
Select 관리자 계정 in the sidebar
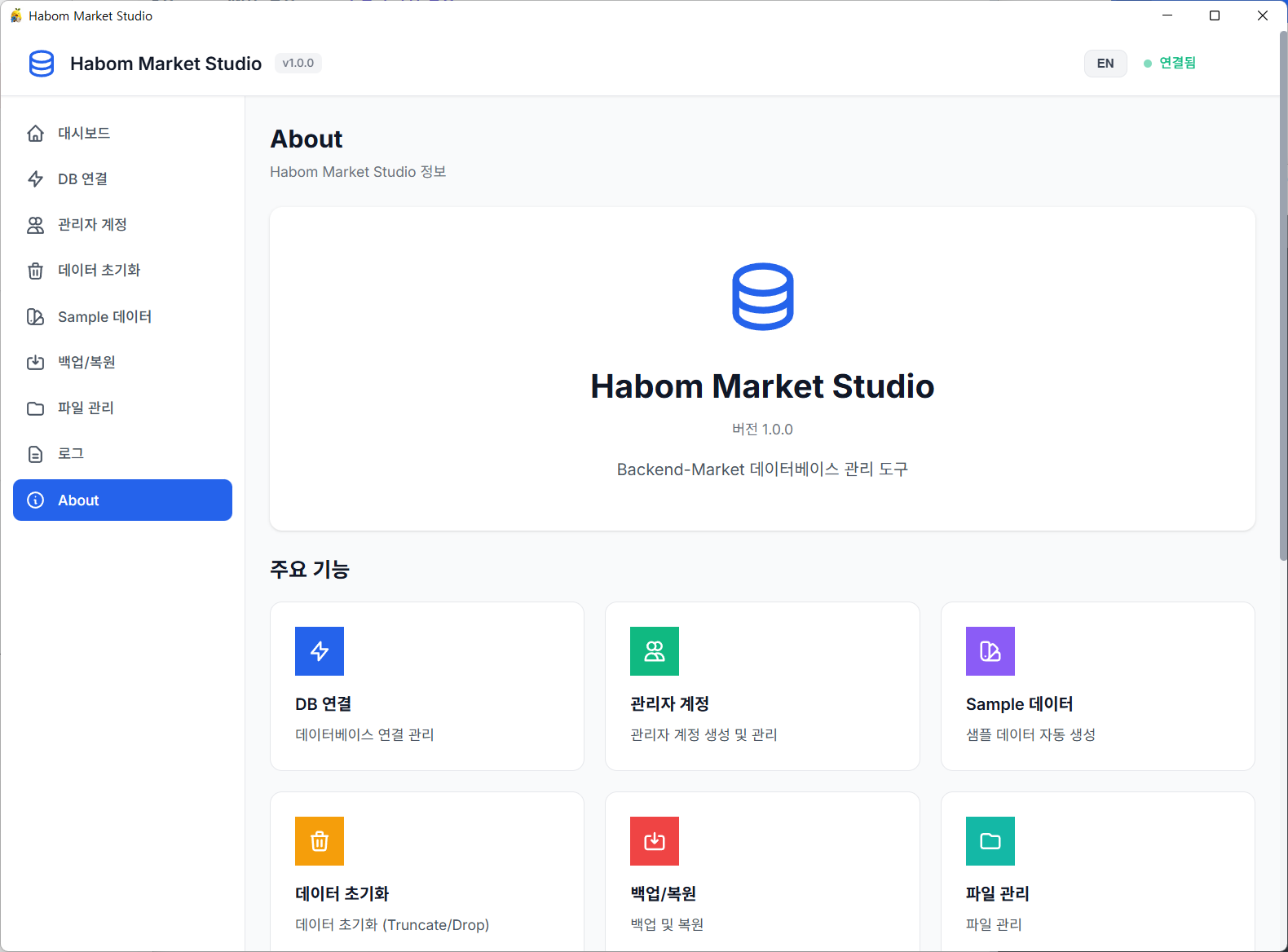[92, 224]
